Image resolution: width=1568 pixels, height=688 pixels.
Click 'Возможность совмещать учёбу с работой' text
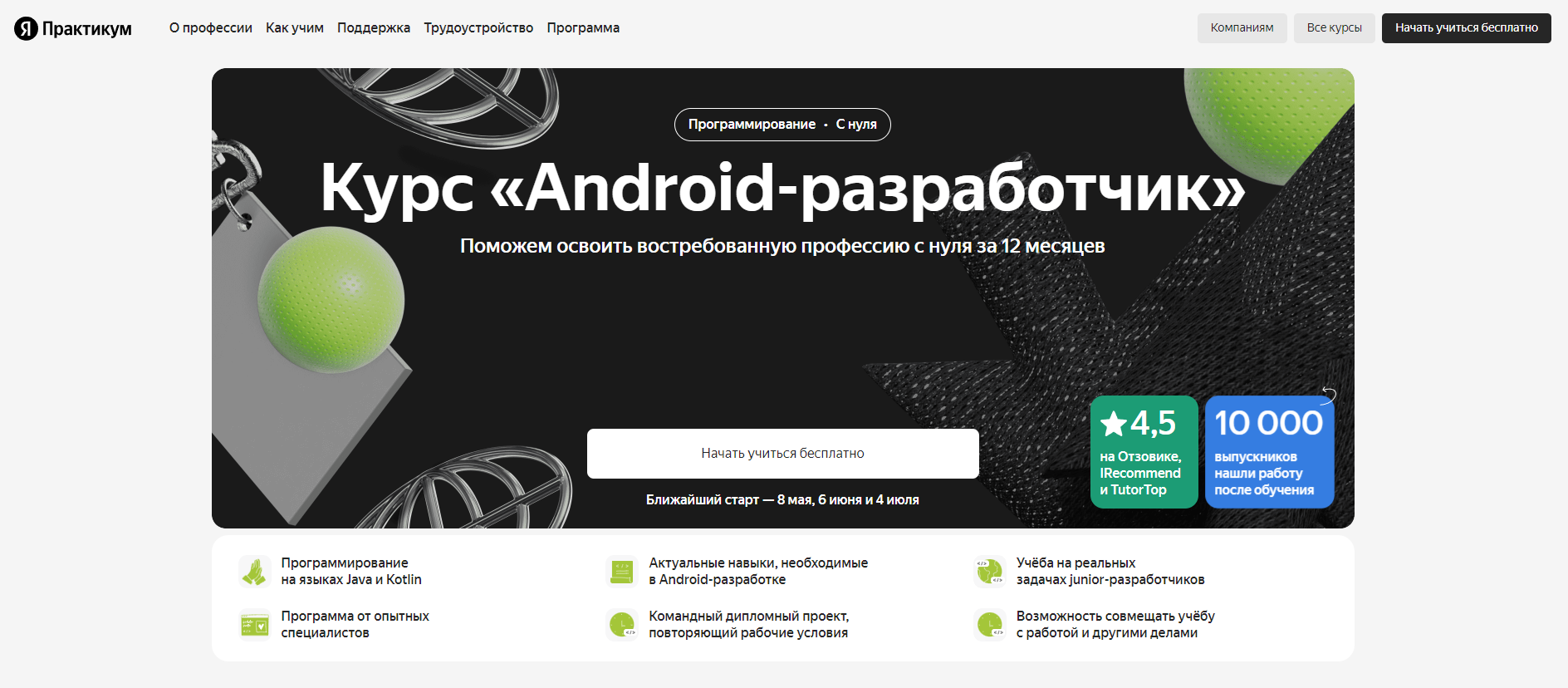point(1115,625)
